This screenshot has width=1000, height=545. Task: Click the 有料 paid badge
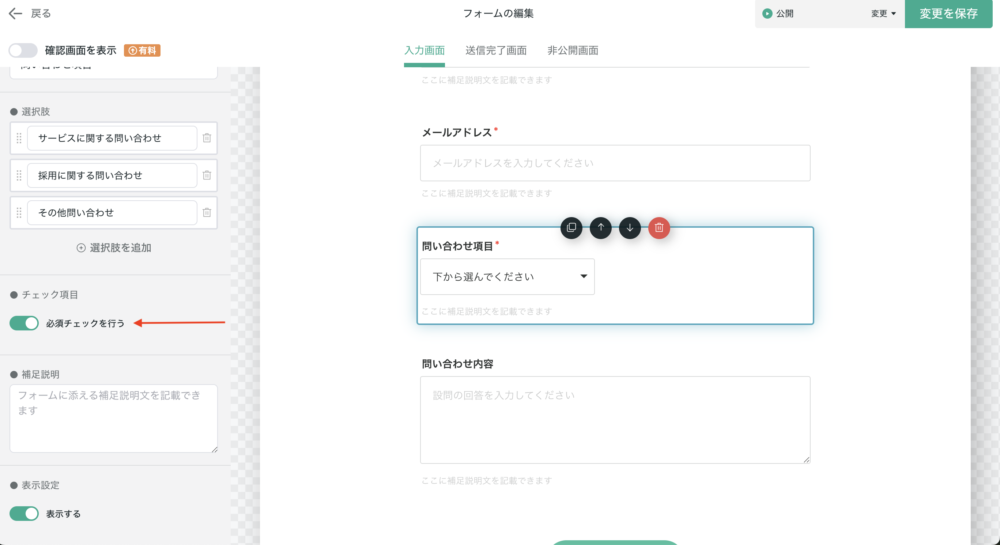tap(142, 50)
